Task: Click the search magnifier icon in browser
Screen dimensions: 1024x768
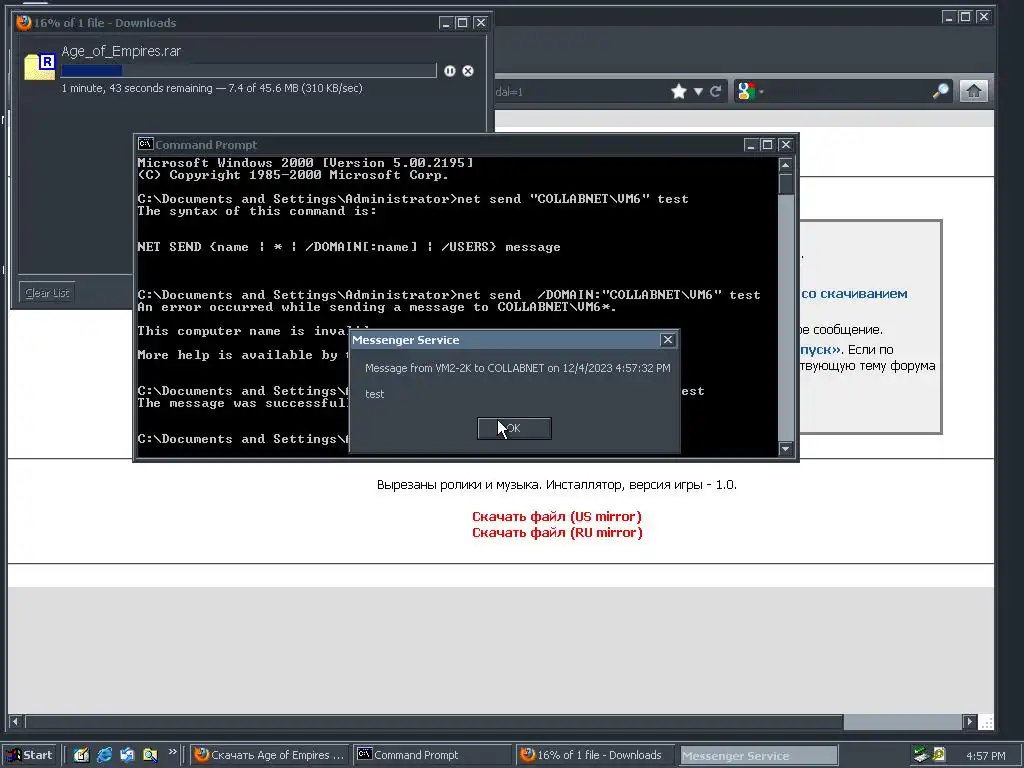Action: (940, 91)
